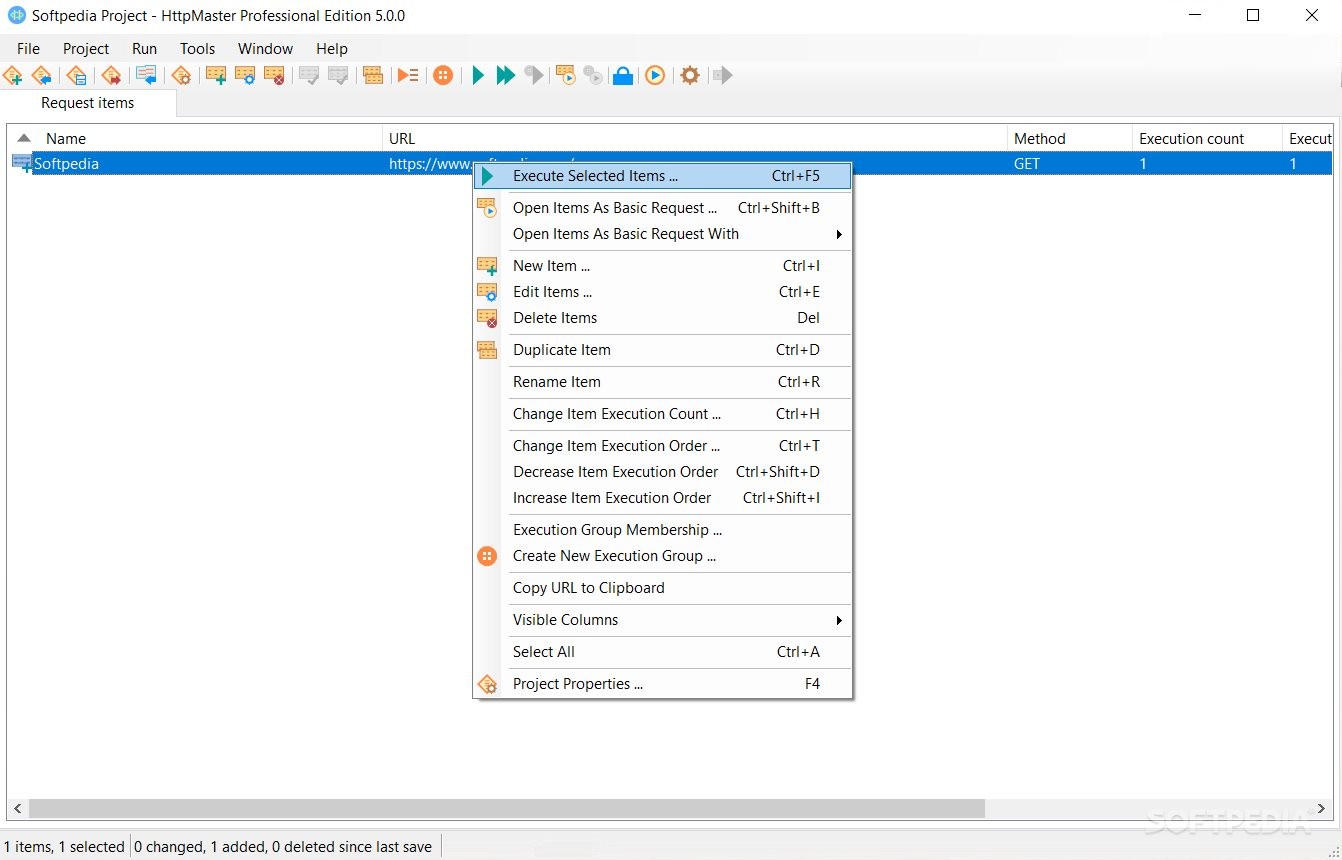Click the horizontal scrollbar thumb
Screen dimensions: 1342x860
coord(507,808)
